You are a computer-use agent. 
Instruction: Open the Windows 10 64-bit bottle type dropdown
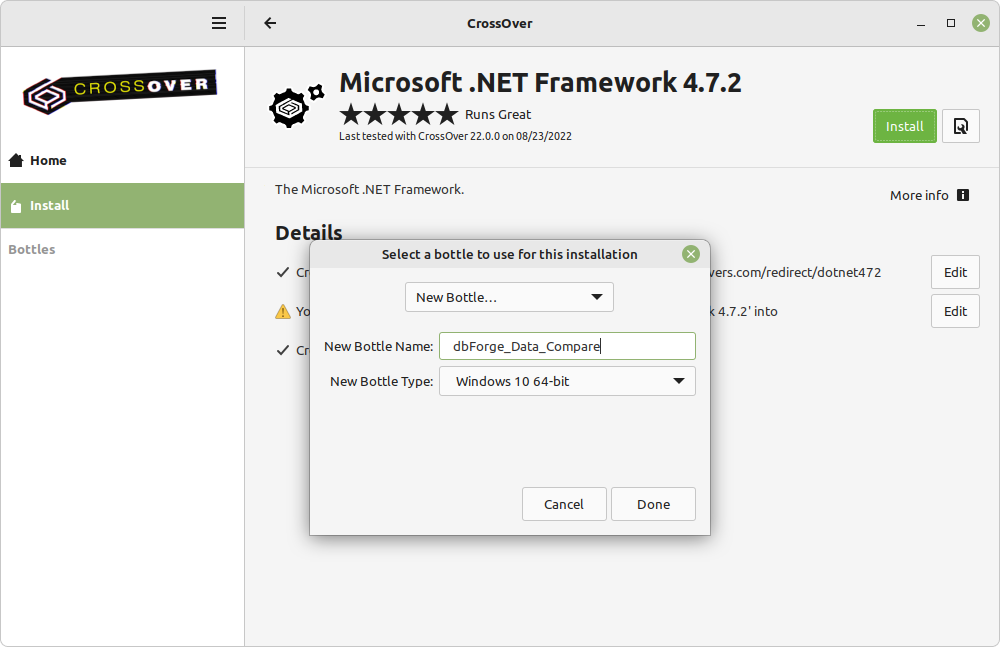tap(567, 382)
